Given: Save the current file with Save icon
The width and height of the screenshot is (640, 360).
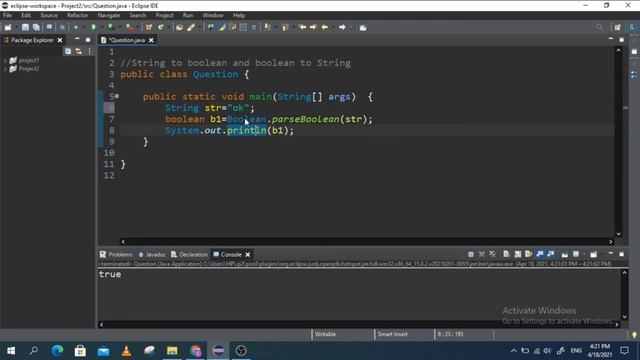Looking at the screenshot, I should [25, 27].
